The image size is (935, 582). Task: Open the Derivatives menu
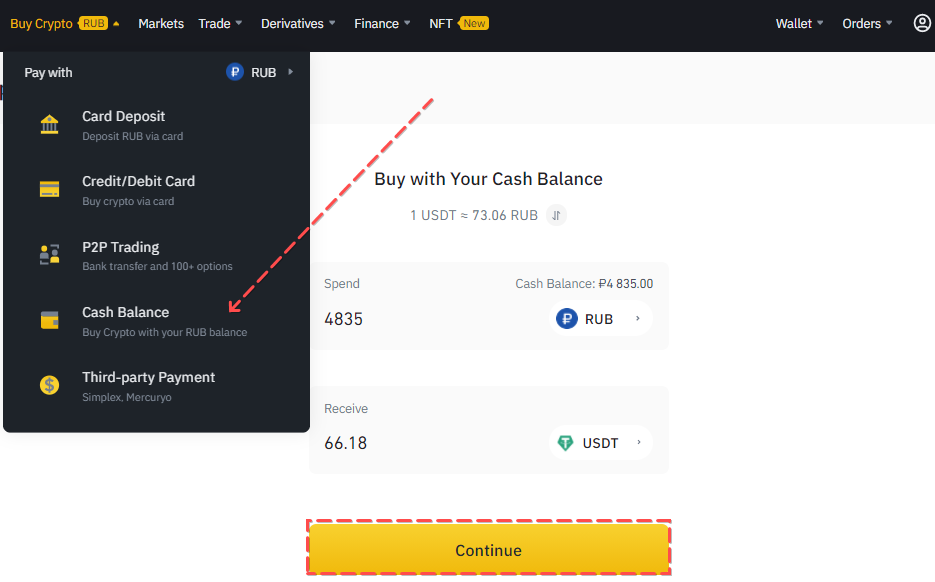pos(298,23)
